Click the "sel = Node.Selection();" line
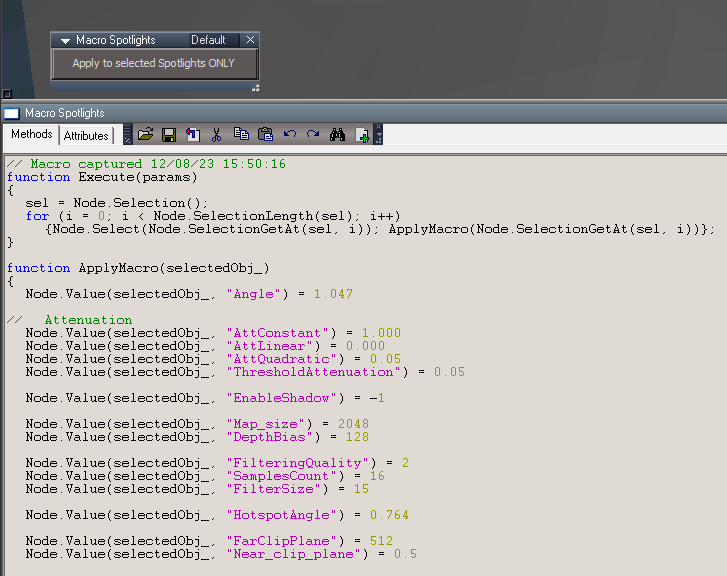 click(x=116, y=203)
